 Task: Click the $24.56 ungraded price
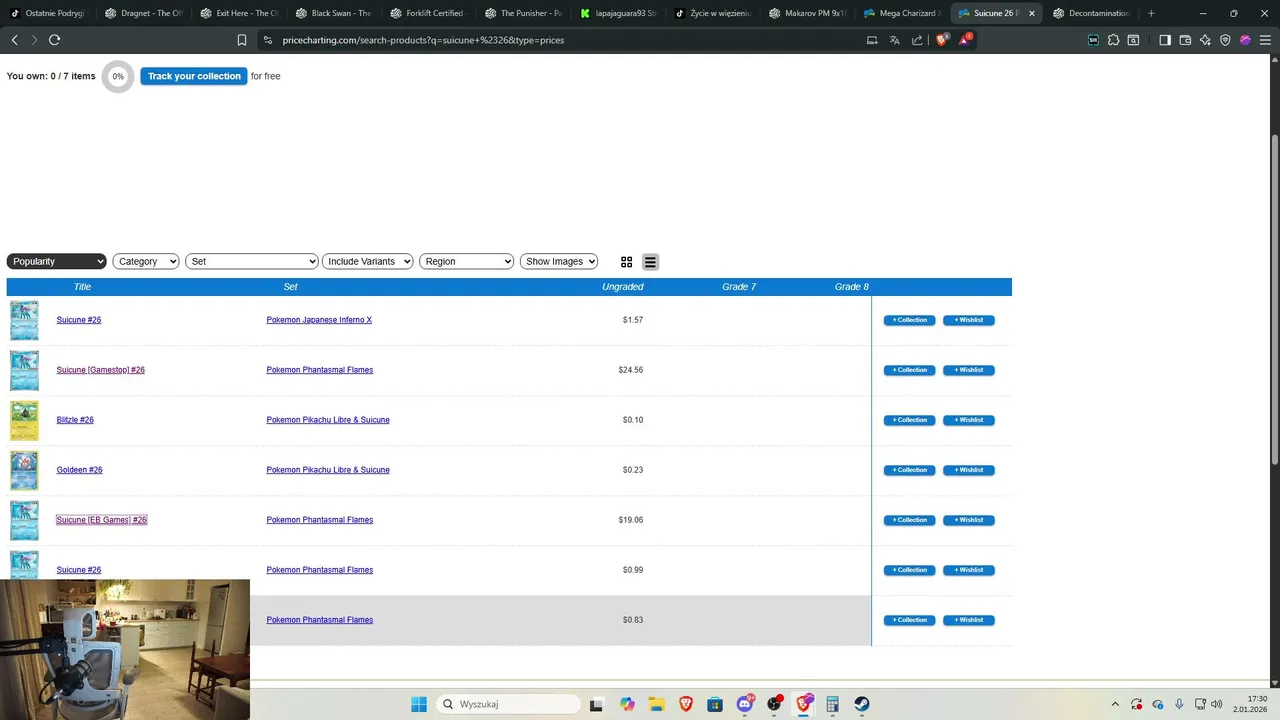pyautogui.click(x=631, y=370)
